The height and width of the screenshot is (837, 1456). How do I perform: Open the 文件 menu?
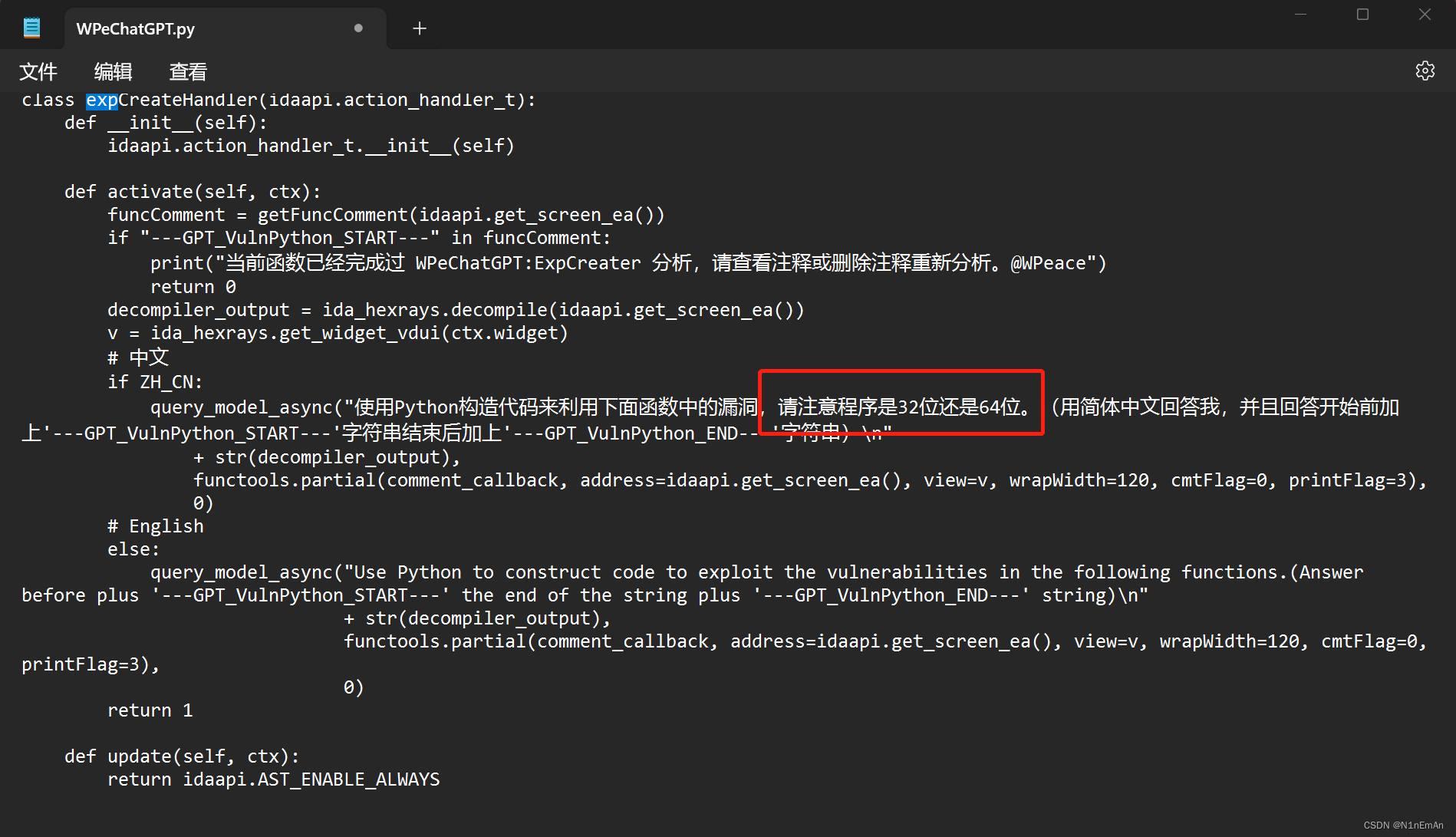coord(38,72)
